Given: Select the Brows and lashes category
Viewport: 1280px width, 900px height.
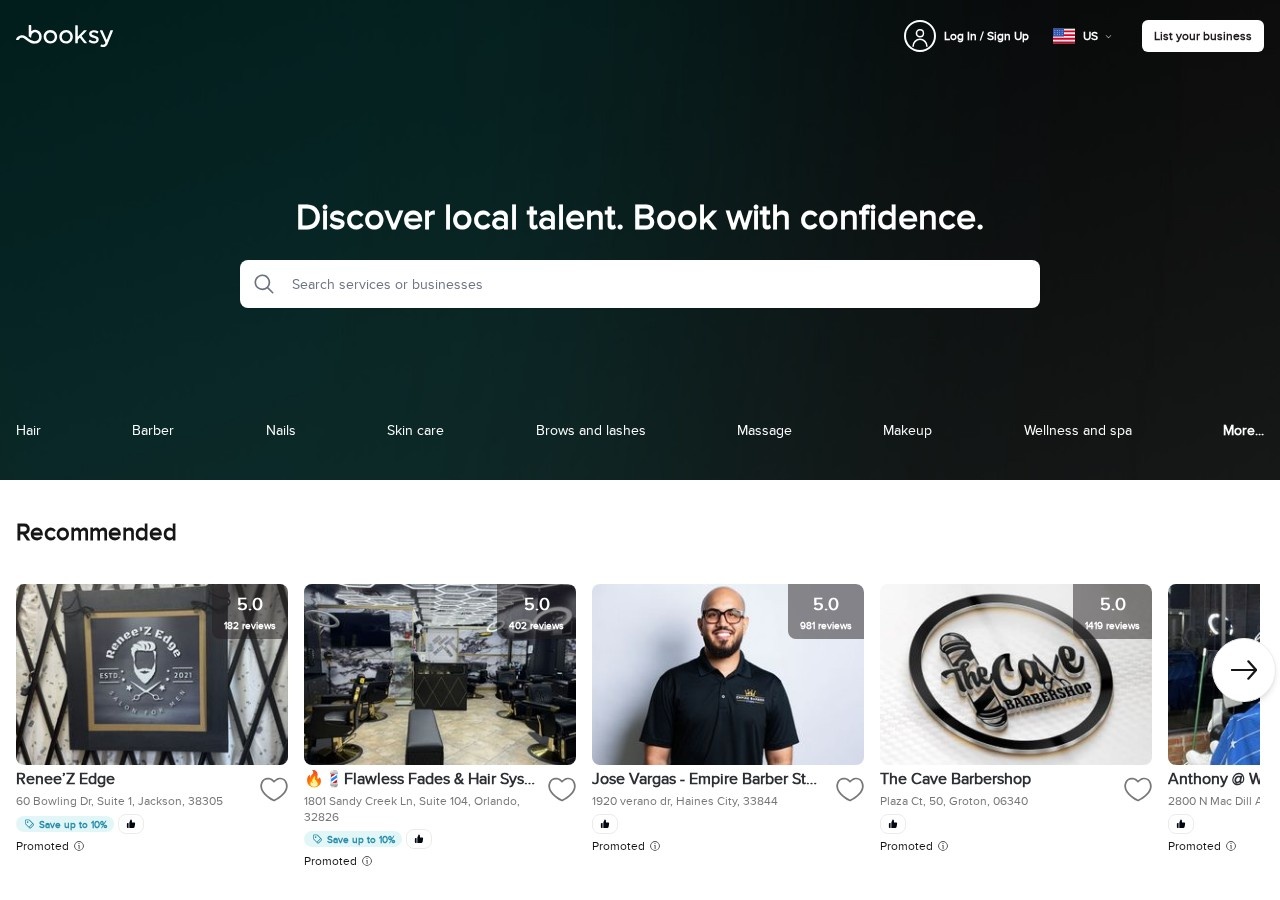Looking at the screenshot, I should (x=591, y=430).
